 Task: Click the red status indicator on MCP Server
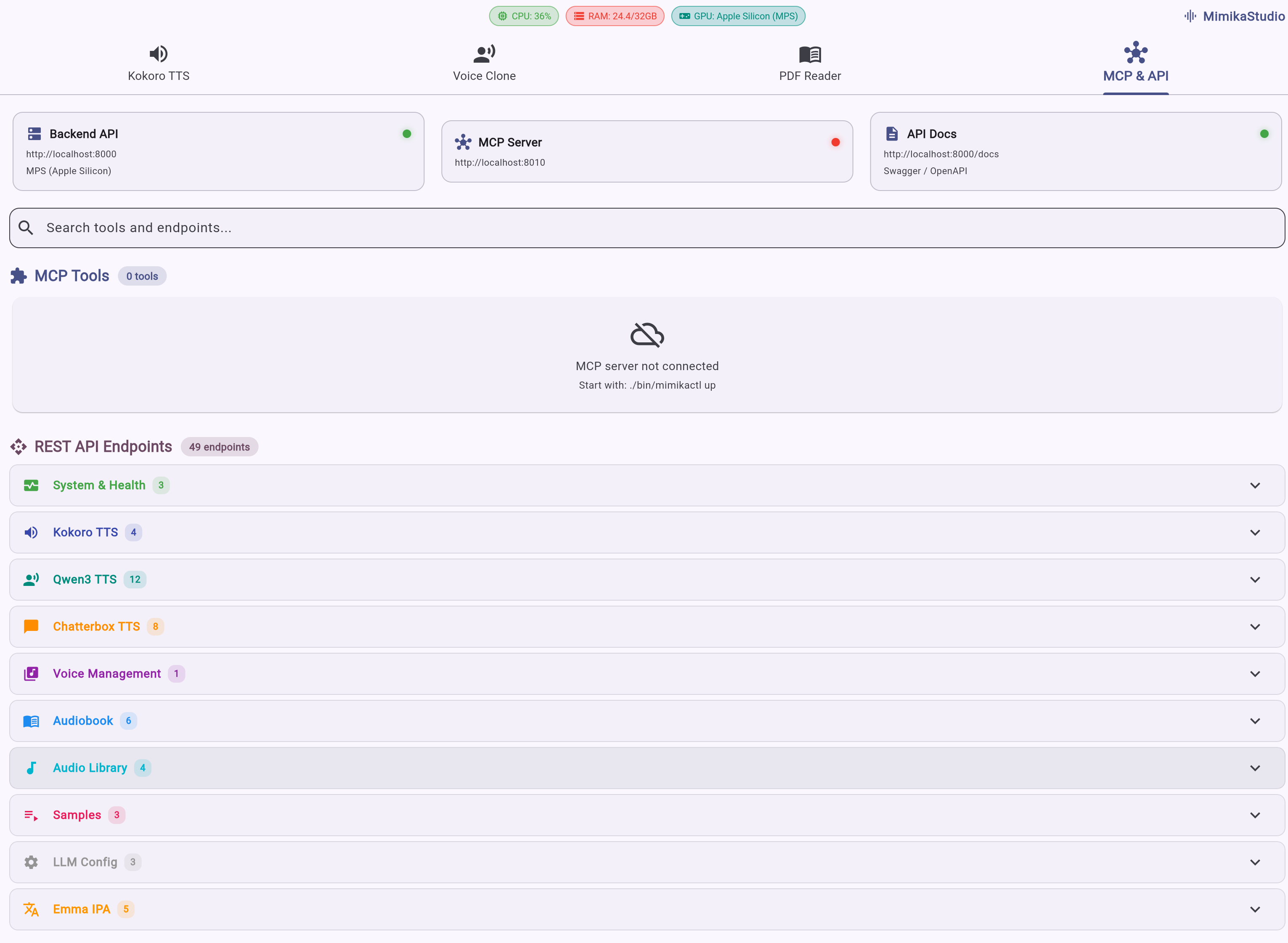[x=836, y=142]
